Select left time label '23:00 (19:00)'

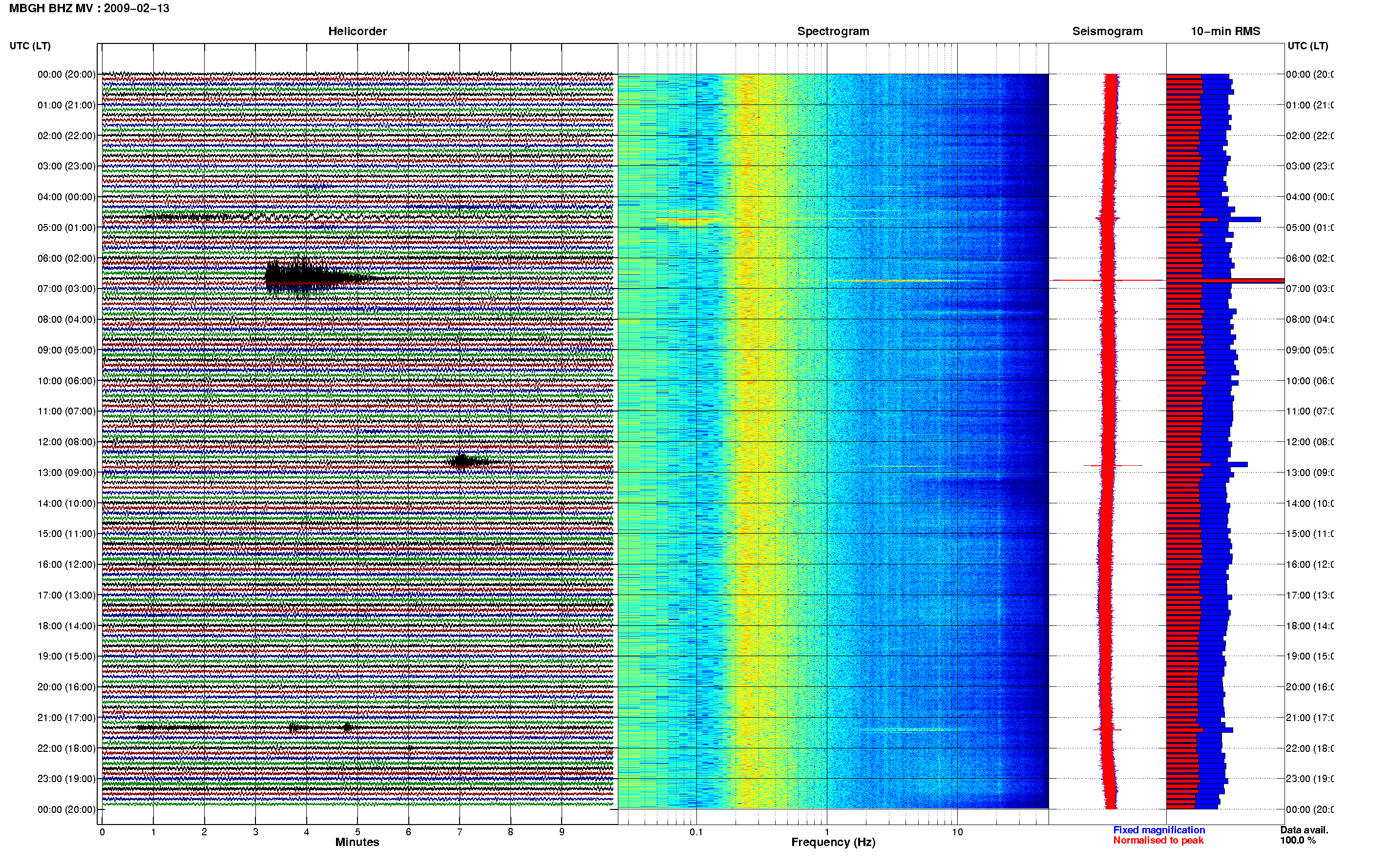[66, 779]
